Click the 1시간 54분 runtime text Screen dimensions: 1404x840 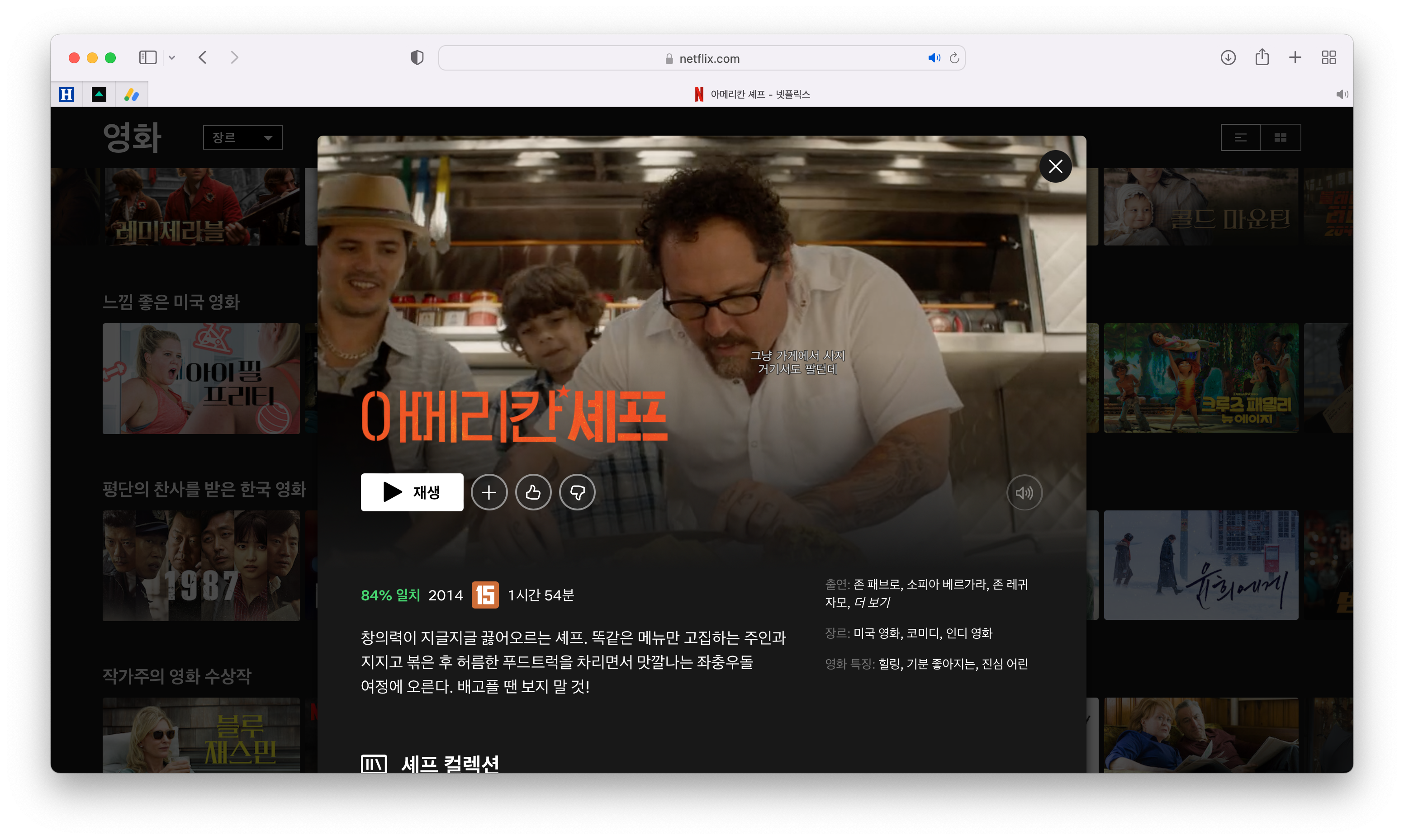point(541,595)
